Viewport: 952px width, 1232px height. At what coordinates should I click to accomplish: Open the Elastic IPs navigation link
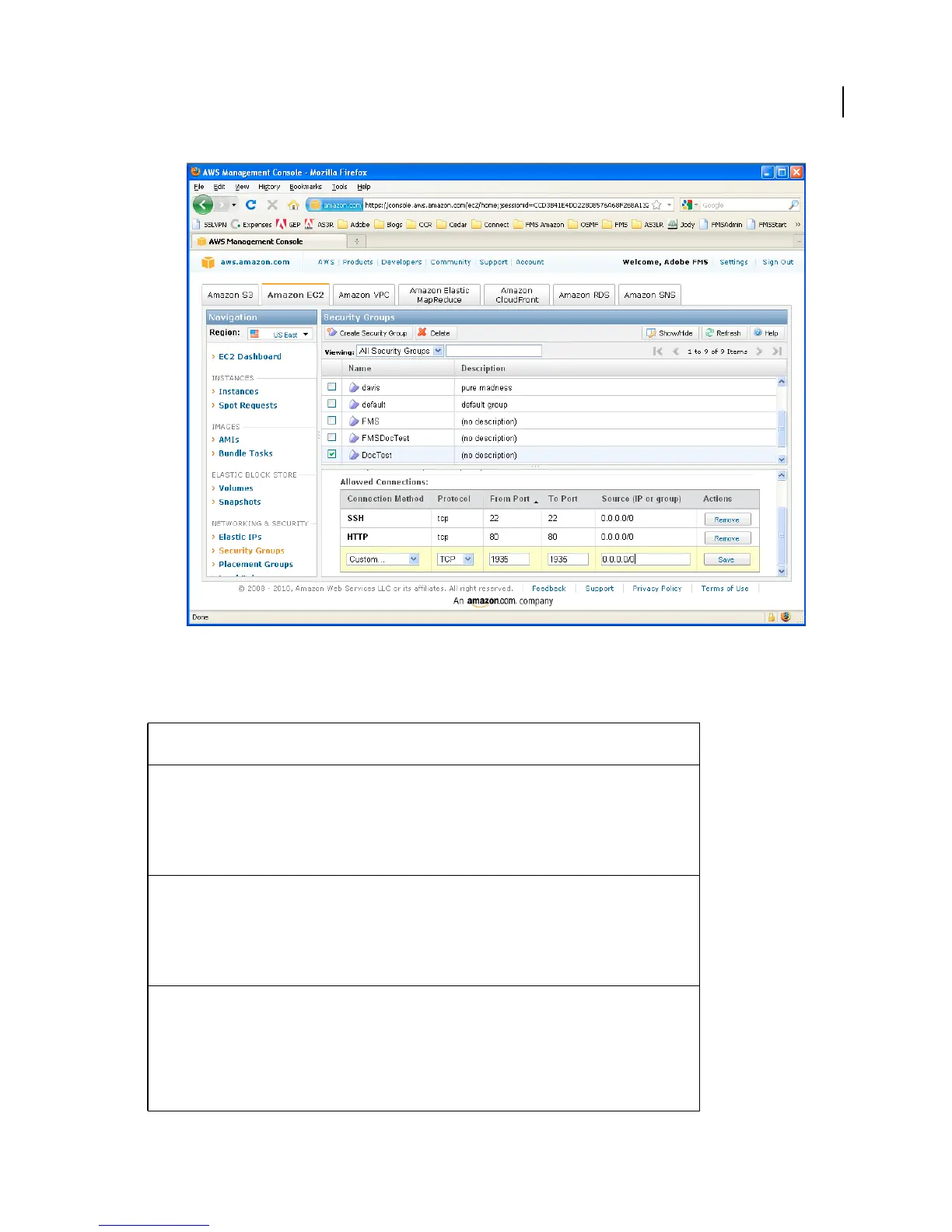[240, 537]
